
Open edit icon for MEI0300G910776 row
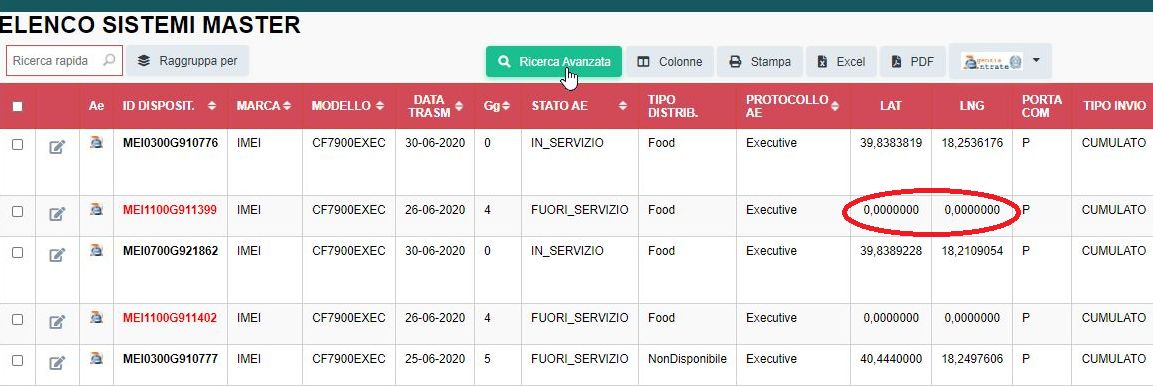[57, 148]
